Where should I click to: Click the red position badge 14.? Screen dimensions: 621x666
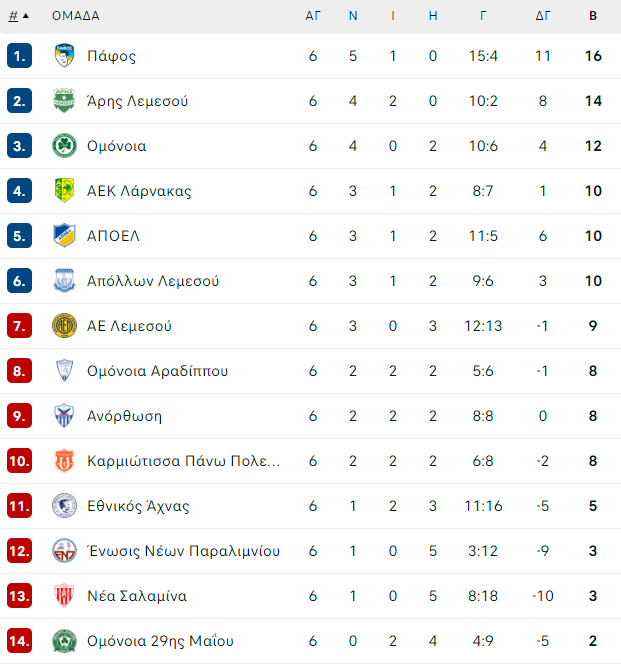[x=20, y=641]
